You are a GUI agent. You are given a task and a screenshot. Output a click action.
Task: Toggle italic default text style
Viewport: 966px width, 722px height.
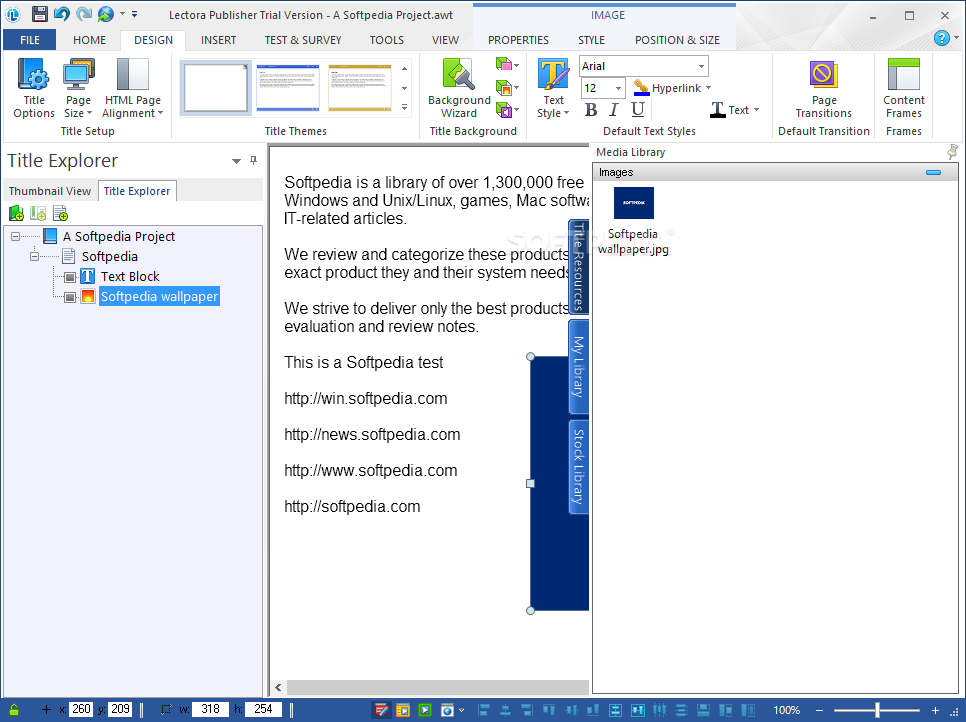coord(614,110)
